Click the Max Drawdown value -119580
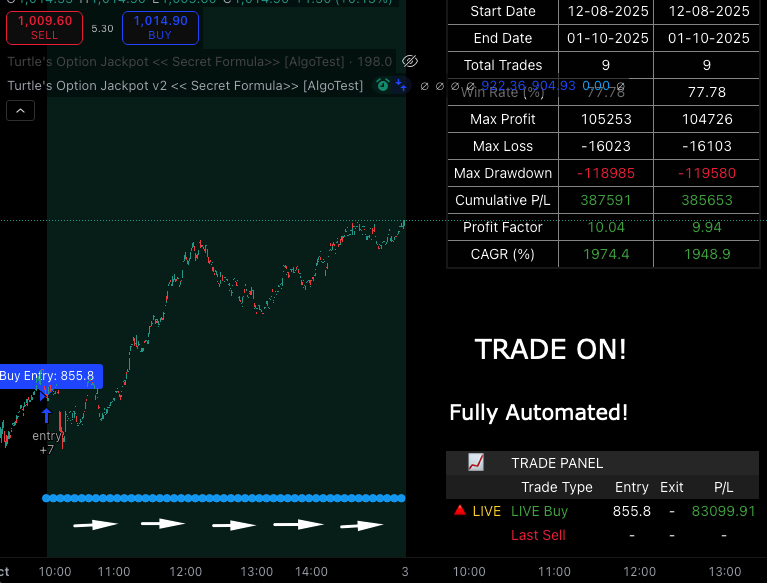767x583 pixels. click(x=707, y=173)
